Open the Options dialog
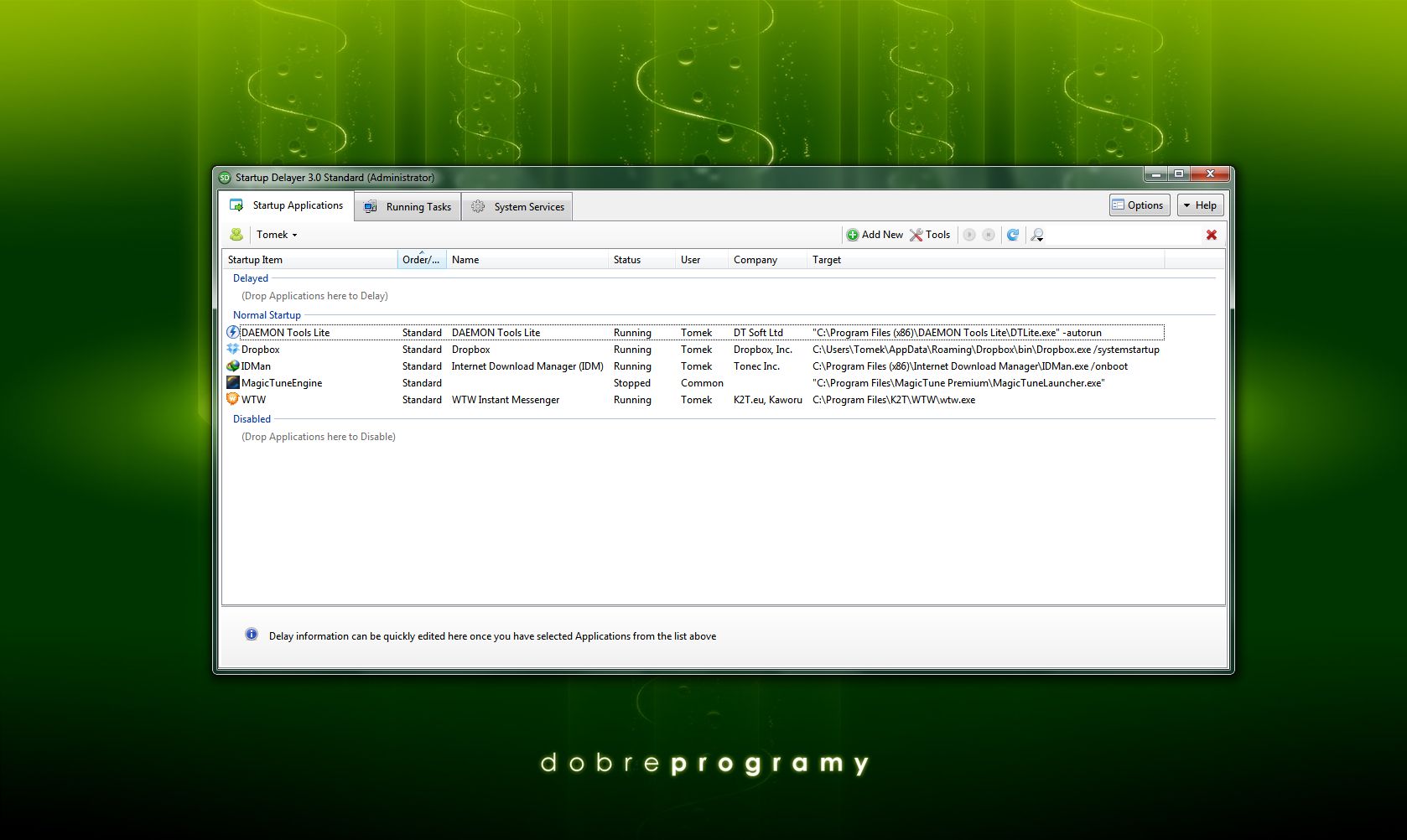The image size is (1407, 840). pos(1140,205)
